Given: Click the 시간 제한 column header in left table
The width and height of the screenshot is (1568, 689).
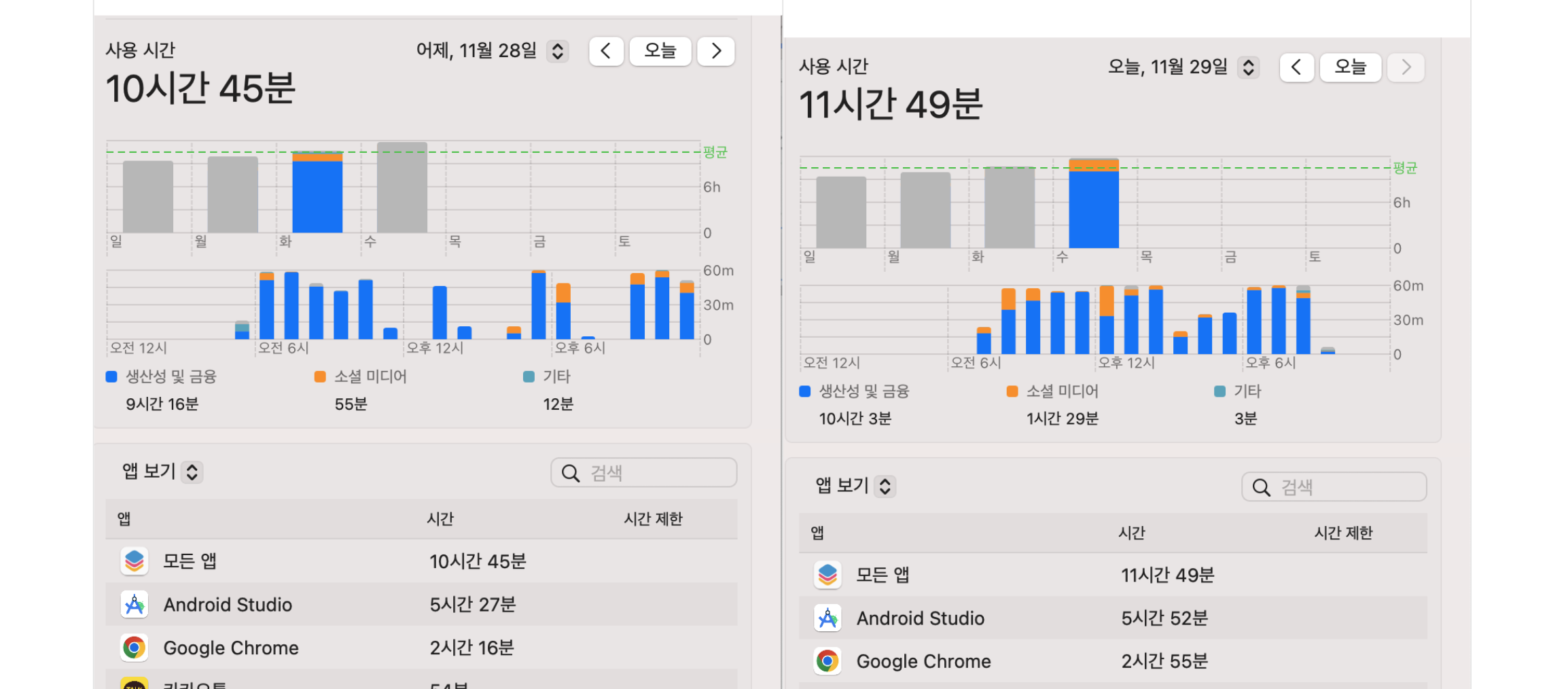Looking at the screenshot, I should click(x=654, y=519).
